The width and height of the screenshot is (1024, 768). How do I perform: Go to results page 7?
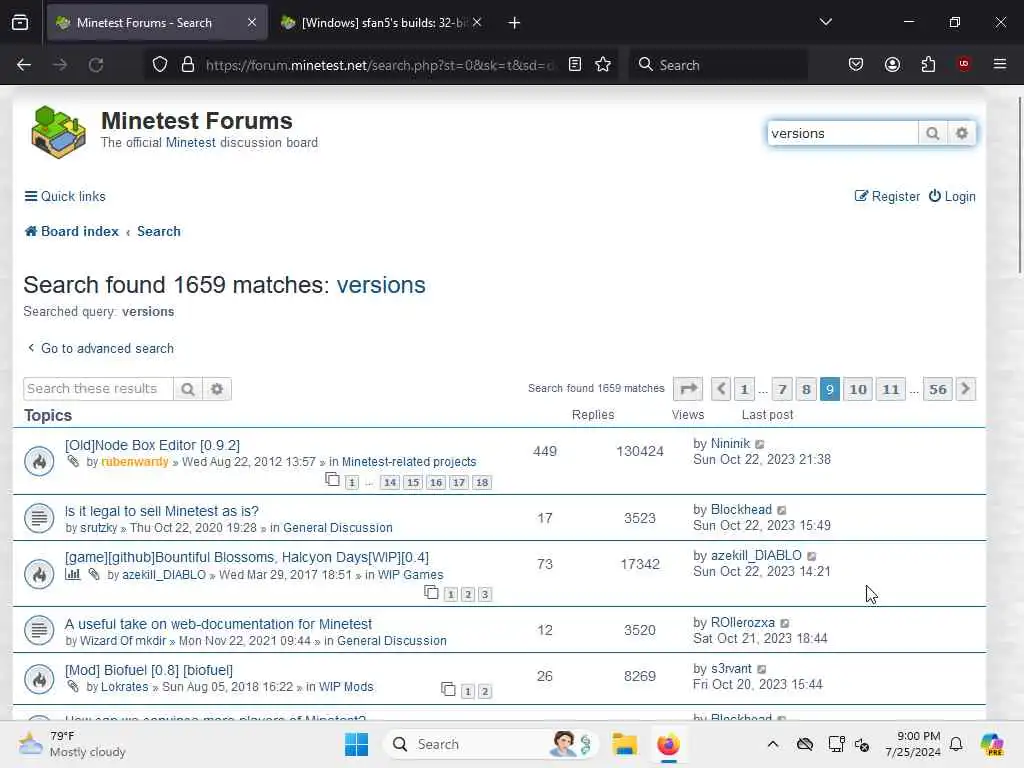tap(782, 389)
